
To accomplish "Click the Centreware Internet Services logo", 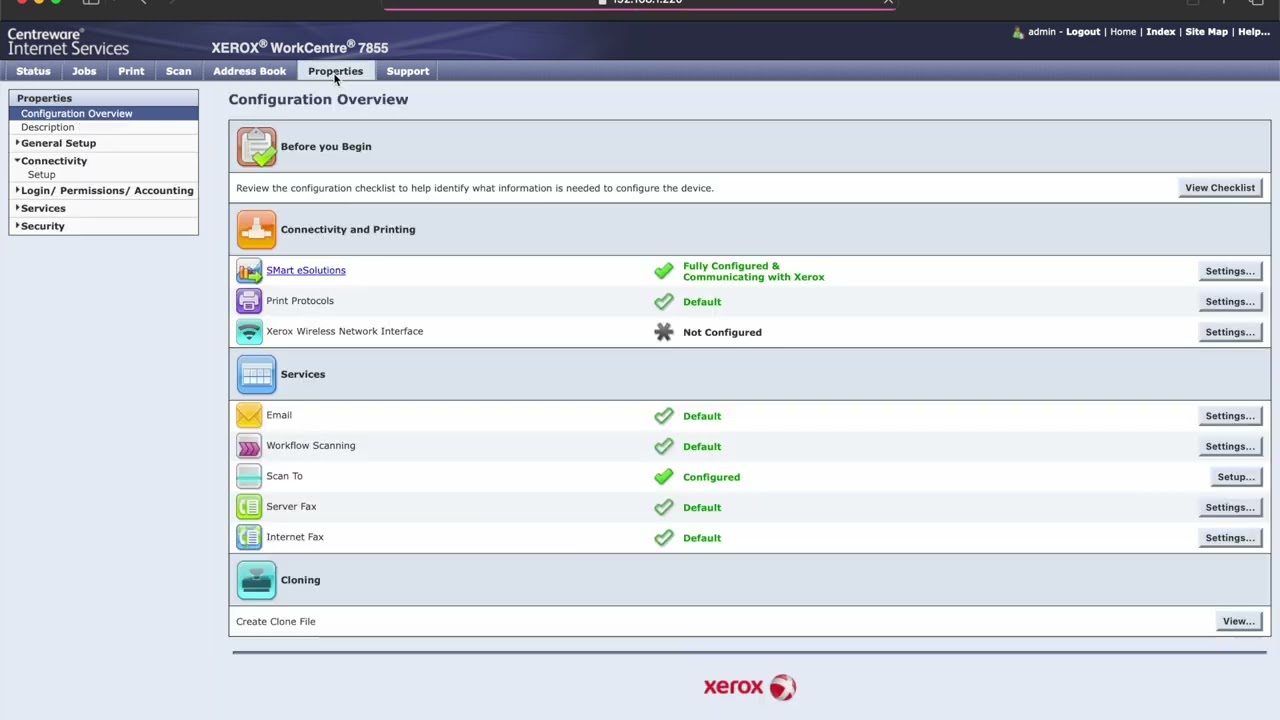I will pos(68,41).
